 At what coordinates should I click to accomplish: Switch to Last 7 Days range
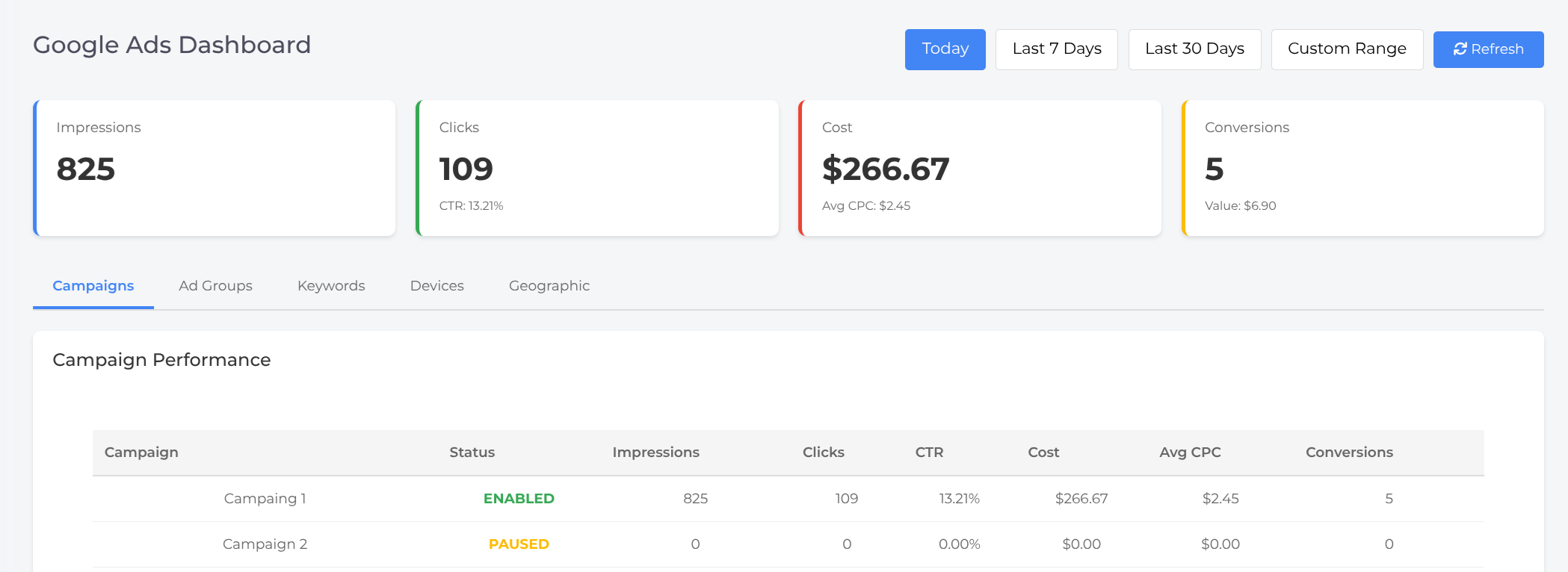(x=1057, y=49)
